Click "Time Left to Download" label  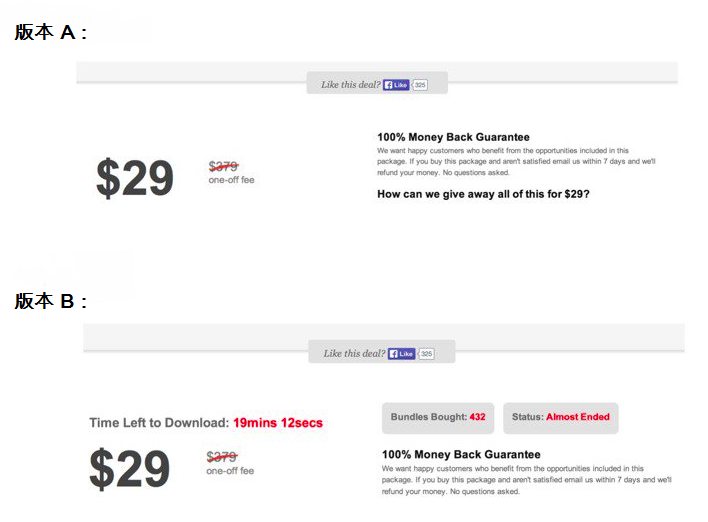pos(158,423)
